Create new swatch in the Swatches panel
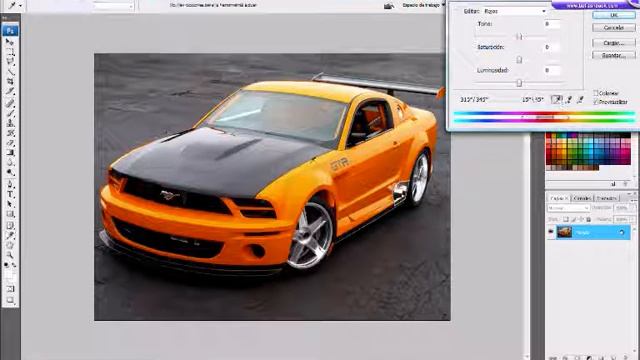640x360 pixels. click(613, 184)
